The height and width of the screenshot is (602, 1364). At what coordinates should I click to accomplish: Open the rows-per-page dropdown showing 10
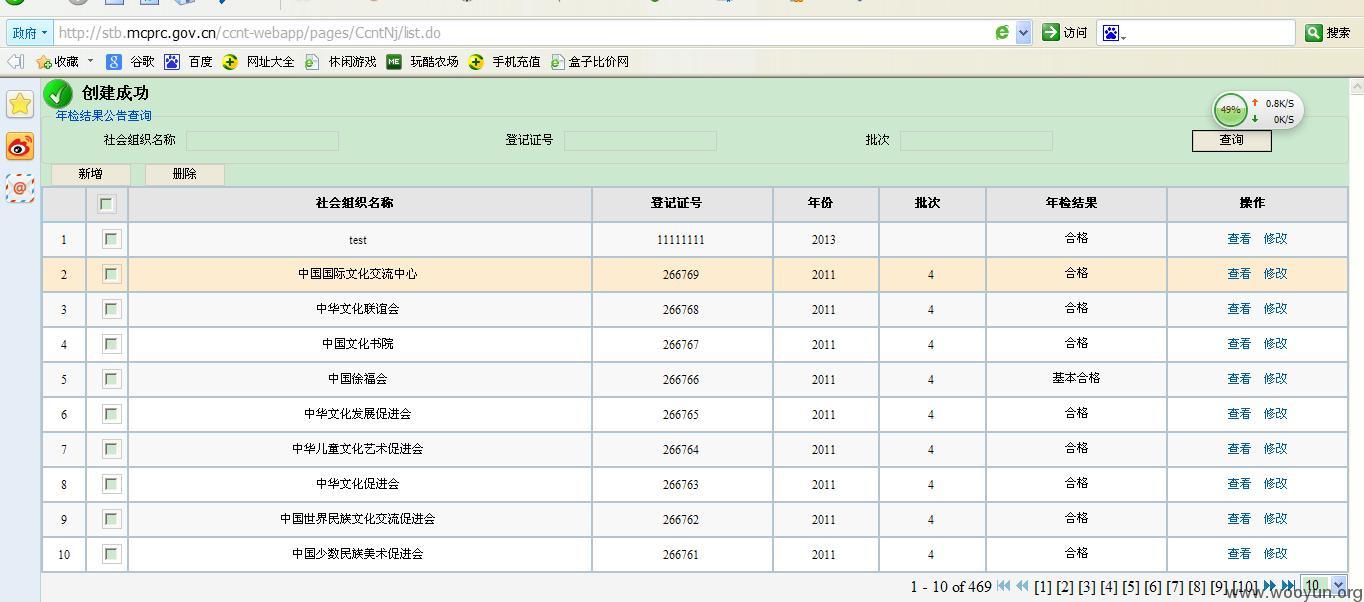click(1325, 586)
